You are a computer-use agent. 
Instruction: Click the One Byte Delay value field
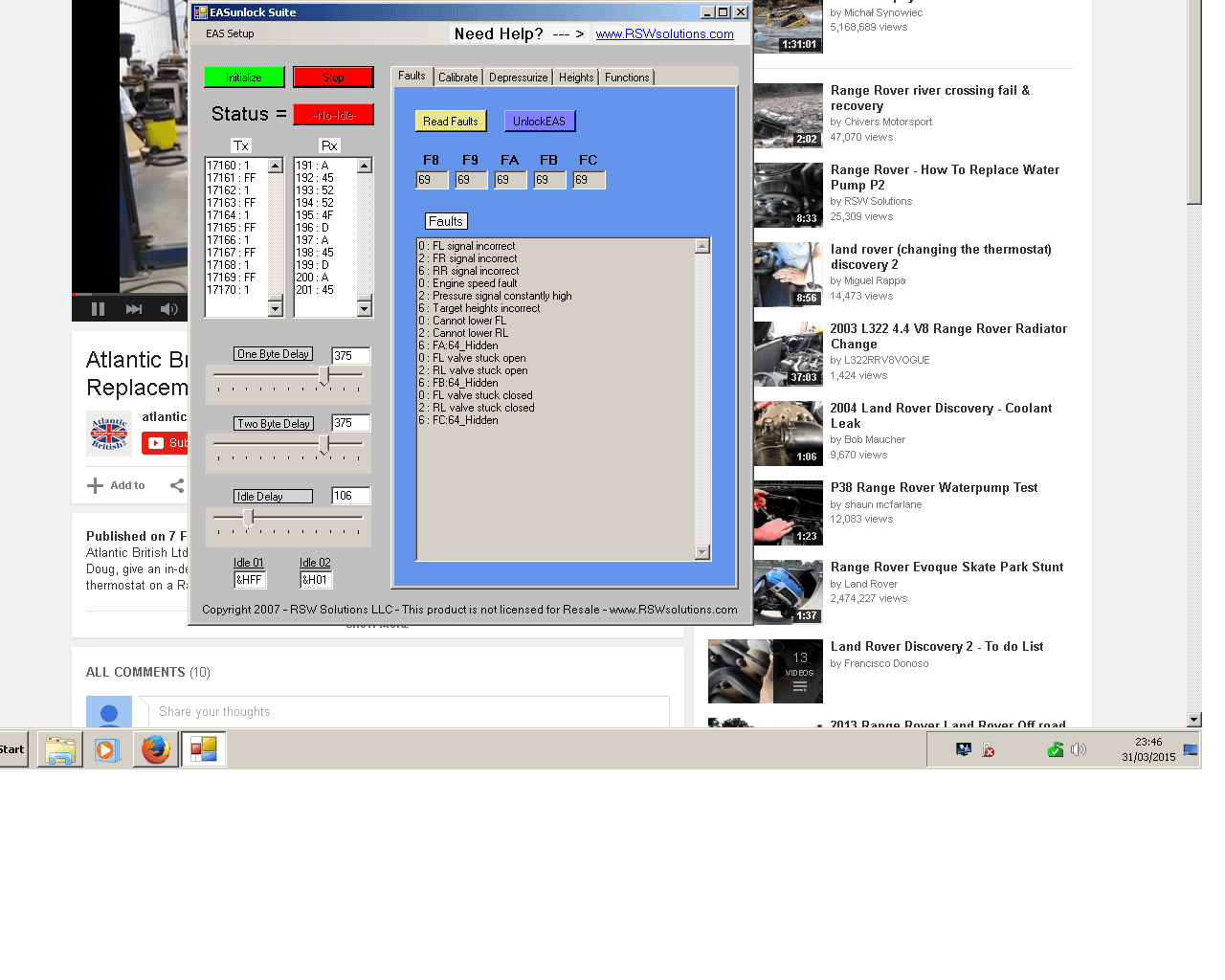350,355
